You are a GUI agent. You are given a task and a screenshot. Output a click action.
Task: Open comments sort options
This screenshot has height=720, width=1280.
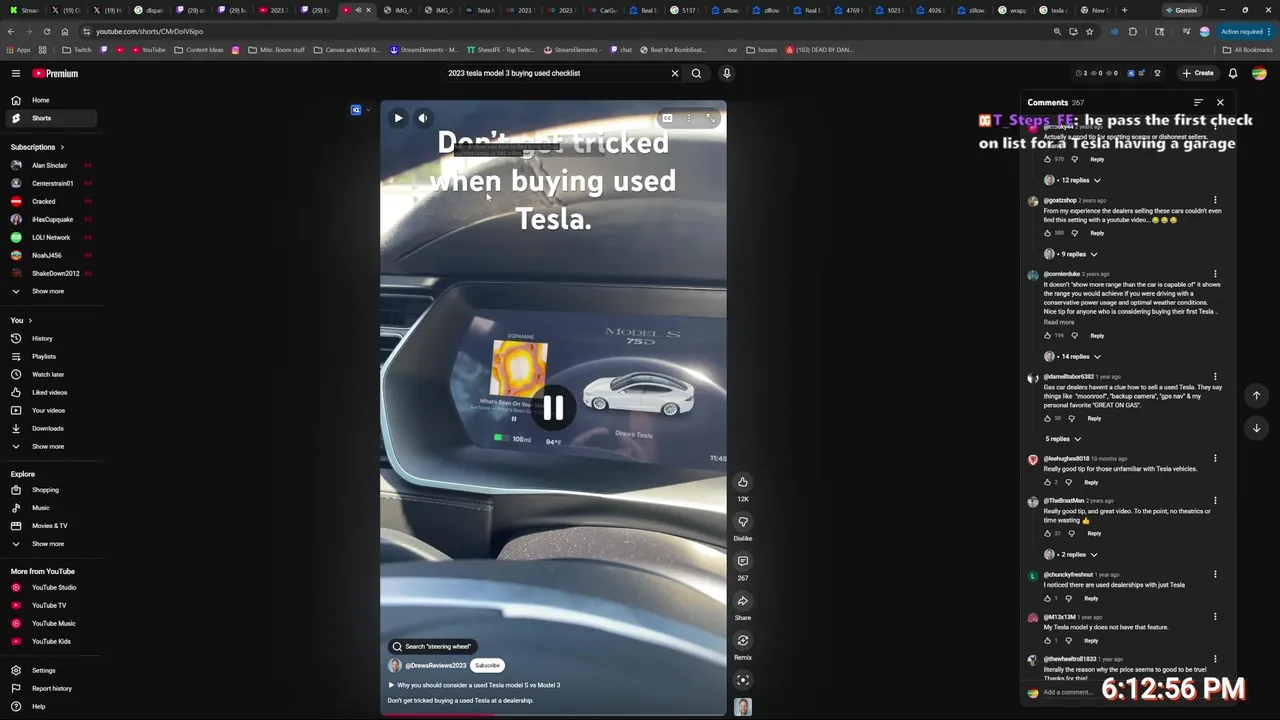point(1198,102)
